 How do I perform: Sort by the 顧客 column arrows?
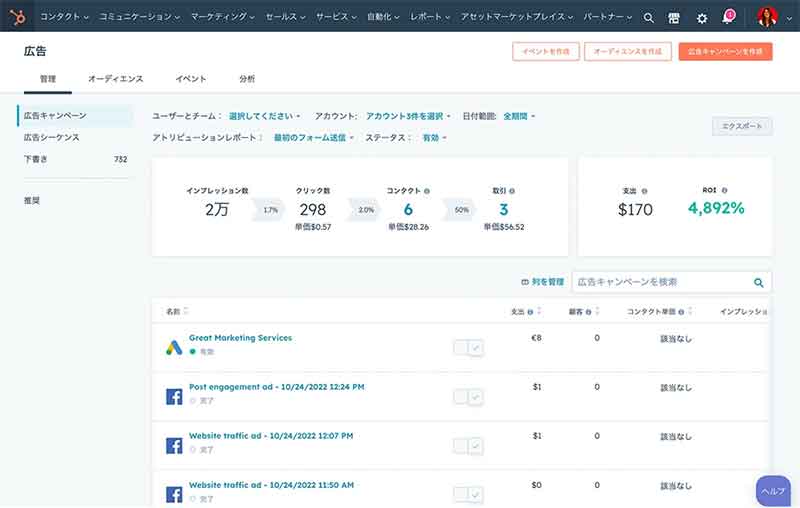tap(597, 311)
